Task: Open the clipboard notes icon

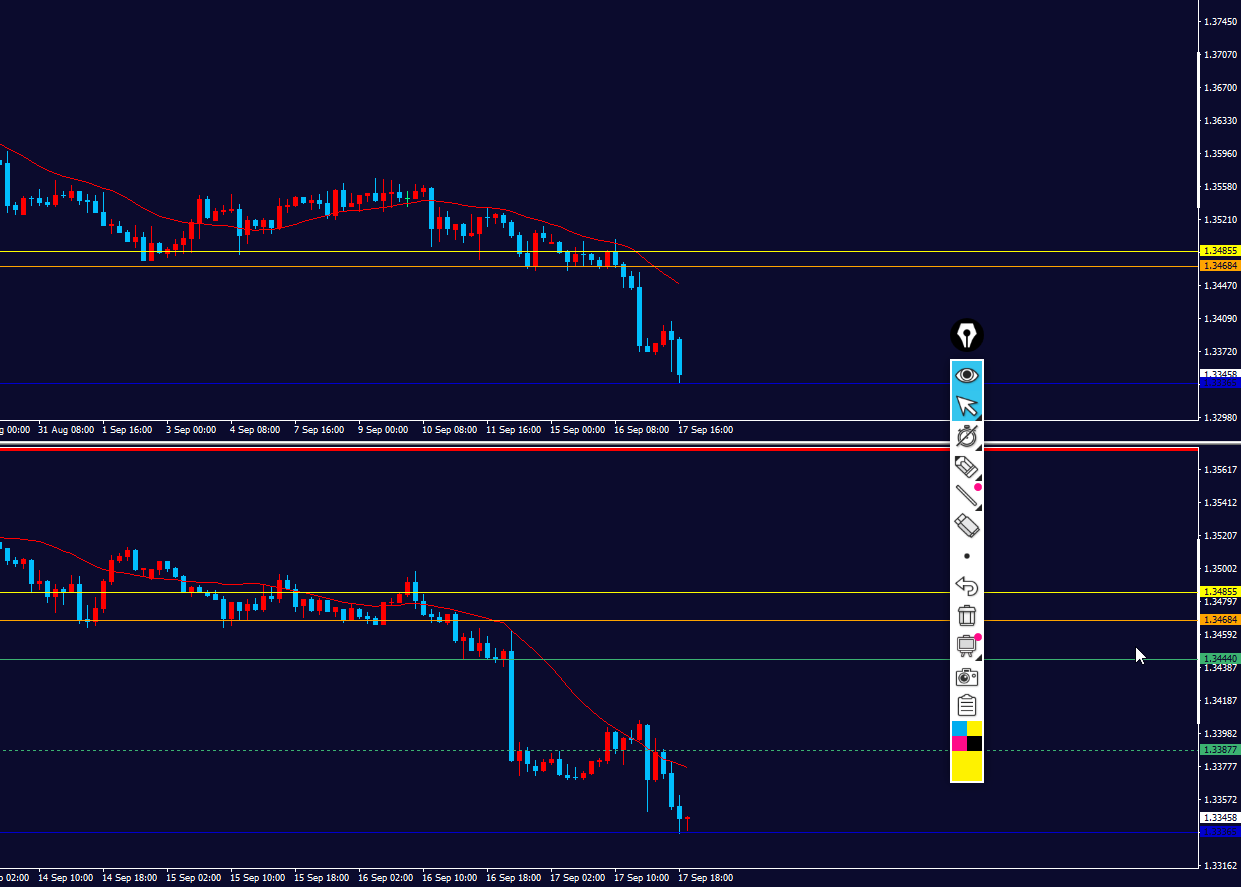Action: click(967, 706)
